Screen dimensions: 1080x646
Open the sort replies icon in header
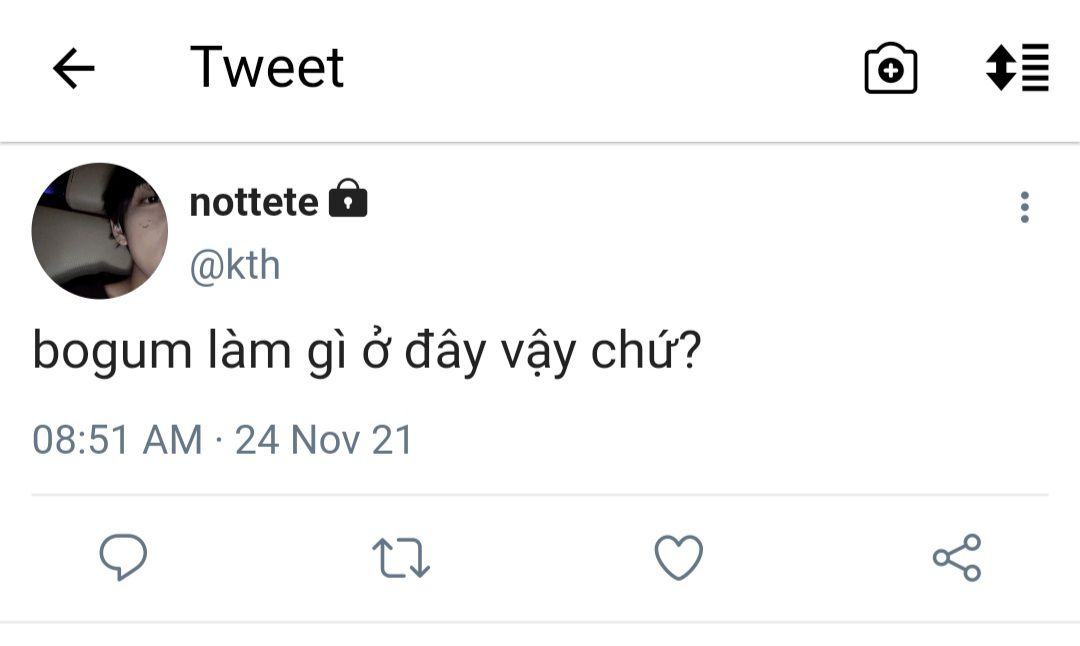(x=1017, y=68)
